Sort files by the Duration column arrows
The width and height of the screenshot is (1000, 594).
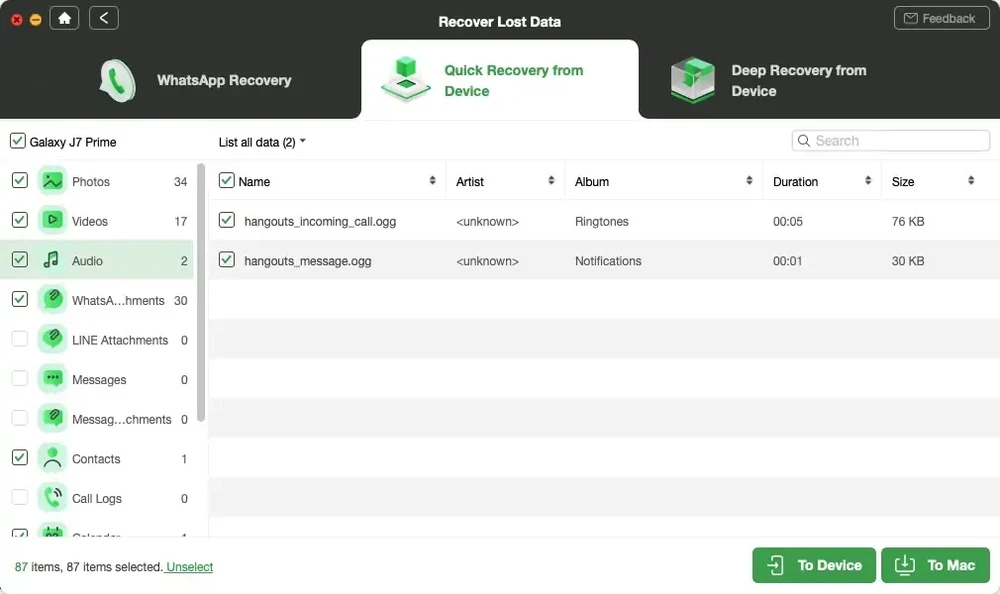(x=867, y=181)
